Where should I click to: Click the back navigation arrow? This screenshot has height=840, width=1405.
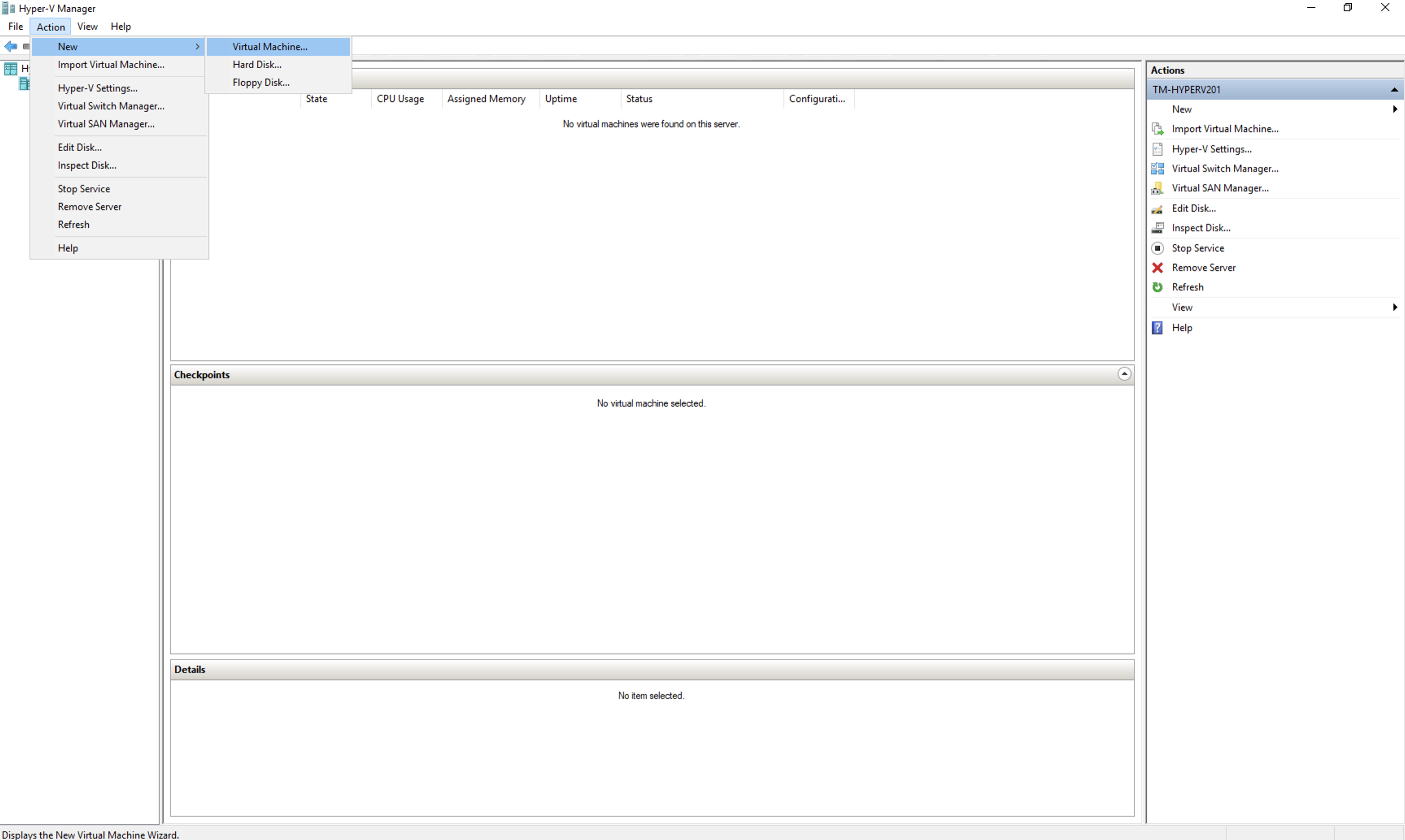10,46
